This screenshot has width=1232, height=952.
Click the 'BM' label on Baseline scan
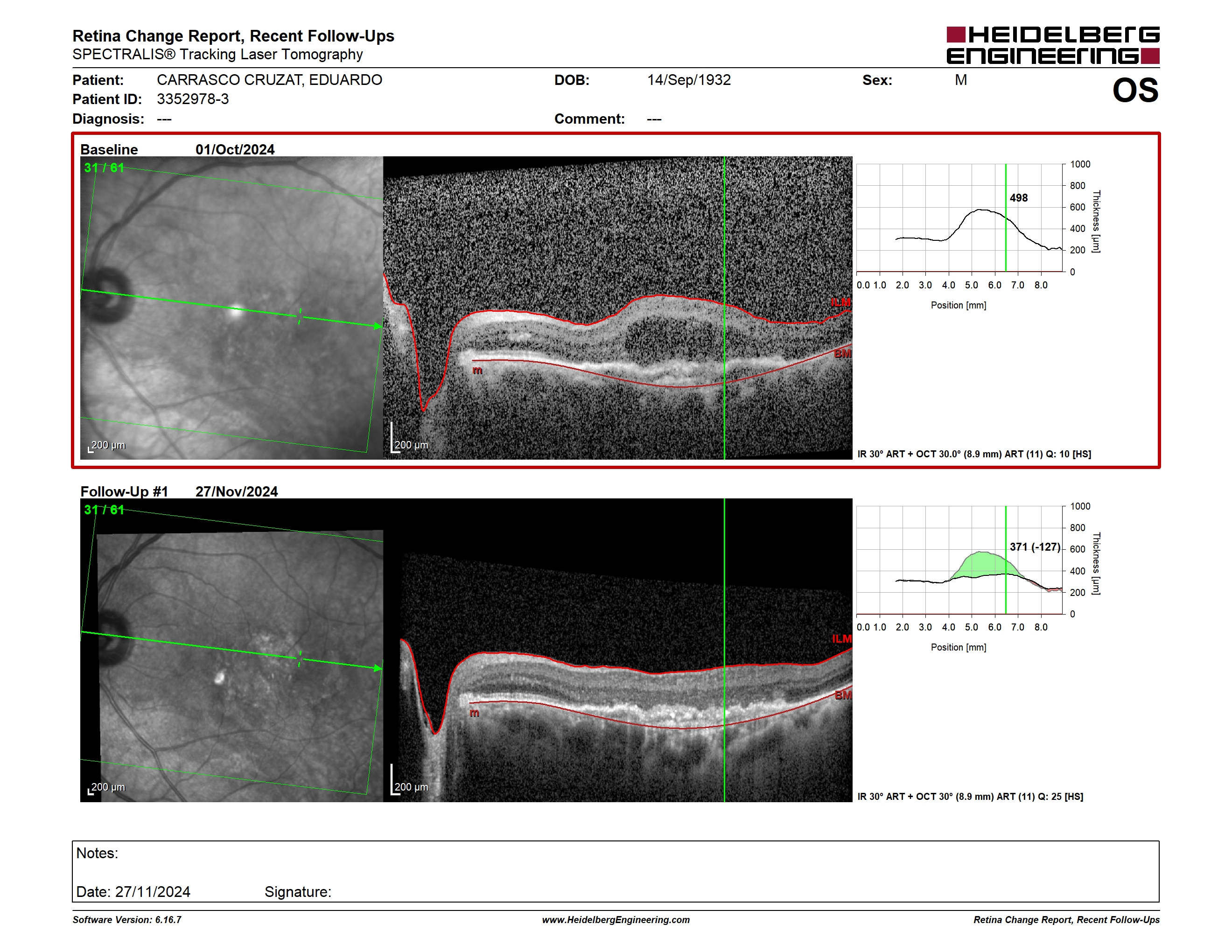(842, 354)
